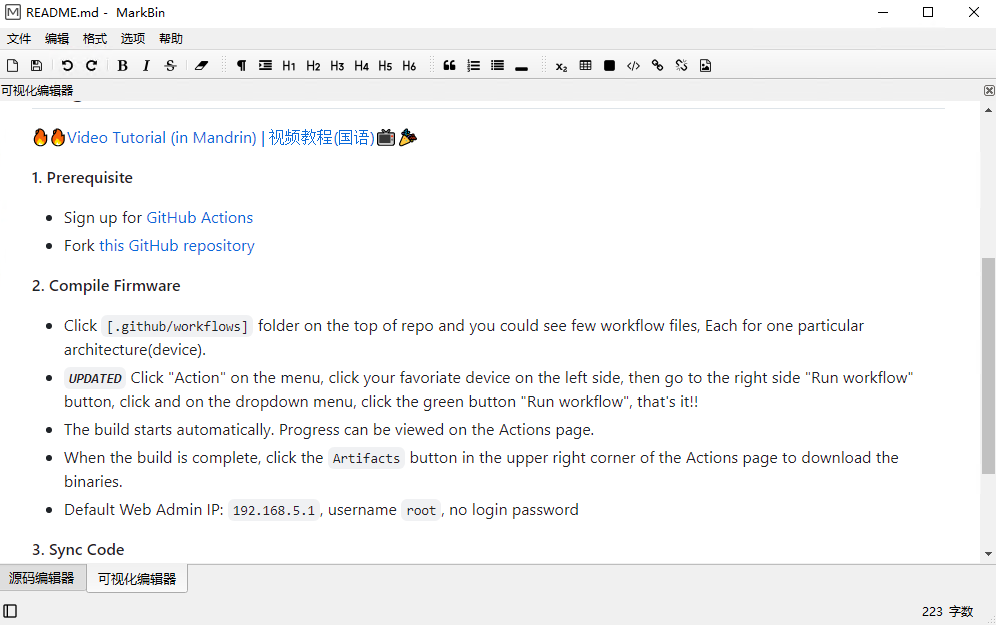Apply subscript formatting
Image resolution: width=996 pixels, height=625 pixels.
[x=562, y=65]
